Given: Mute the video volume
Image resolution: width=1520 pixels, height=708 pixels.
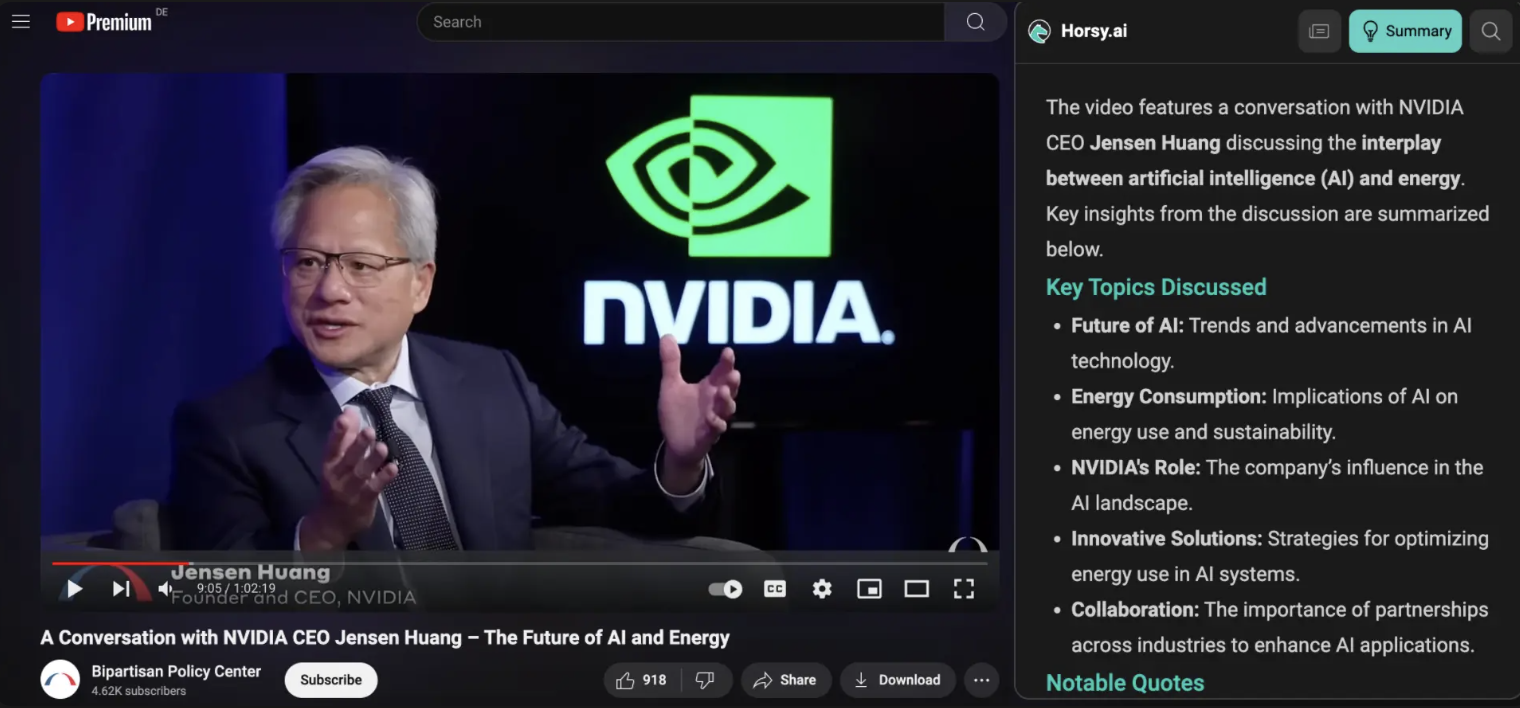Looking at the screenshot, I should click(x=166, y=589).
